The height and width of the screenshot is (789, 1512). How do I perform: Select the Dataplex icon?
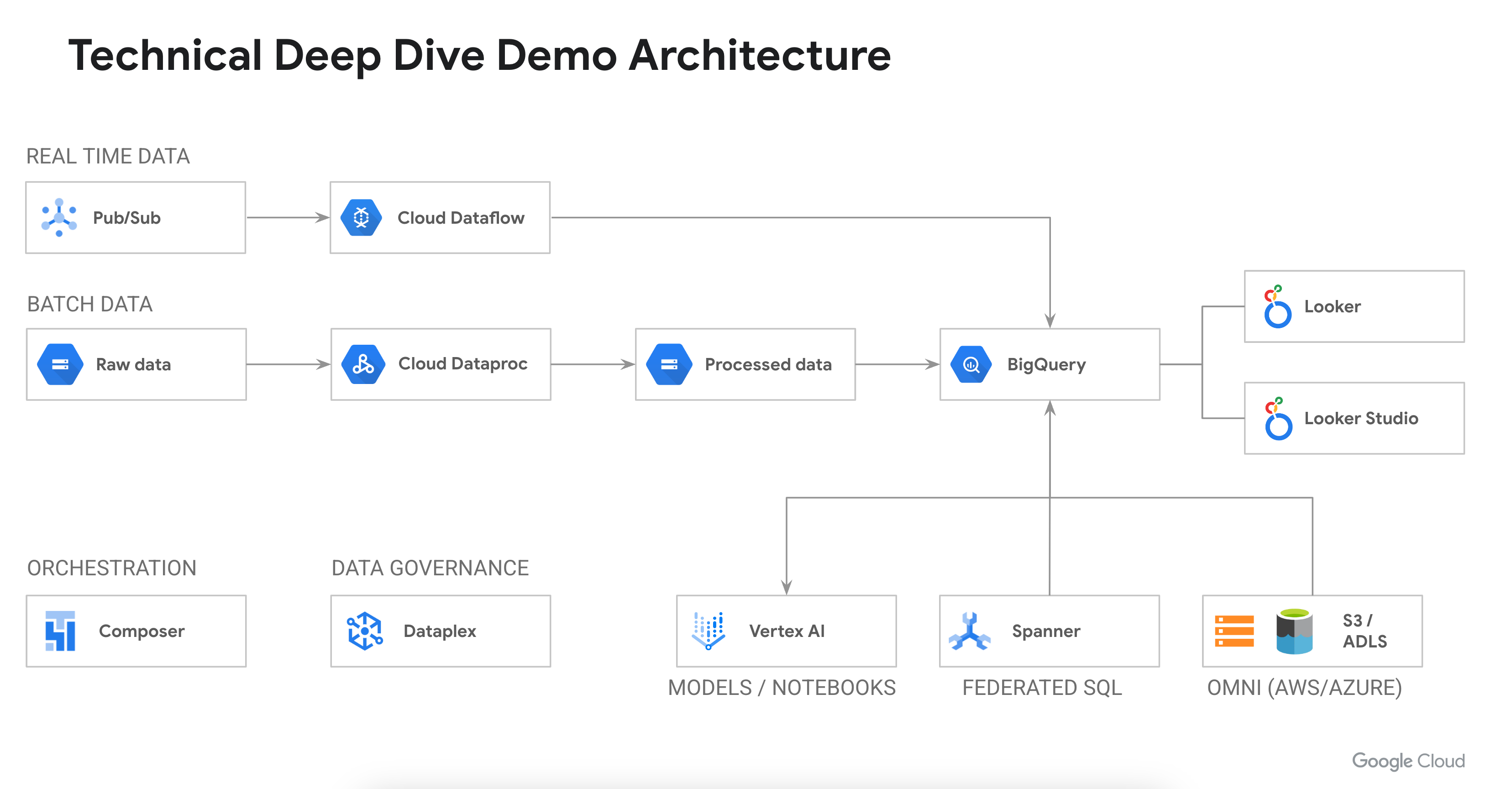pyautogui.click(x=364, y=631)
